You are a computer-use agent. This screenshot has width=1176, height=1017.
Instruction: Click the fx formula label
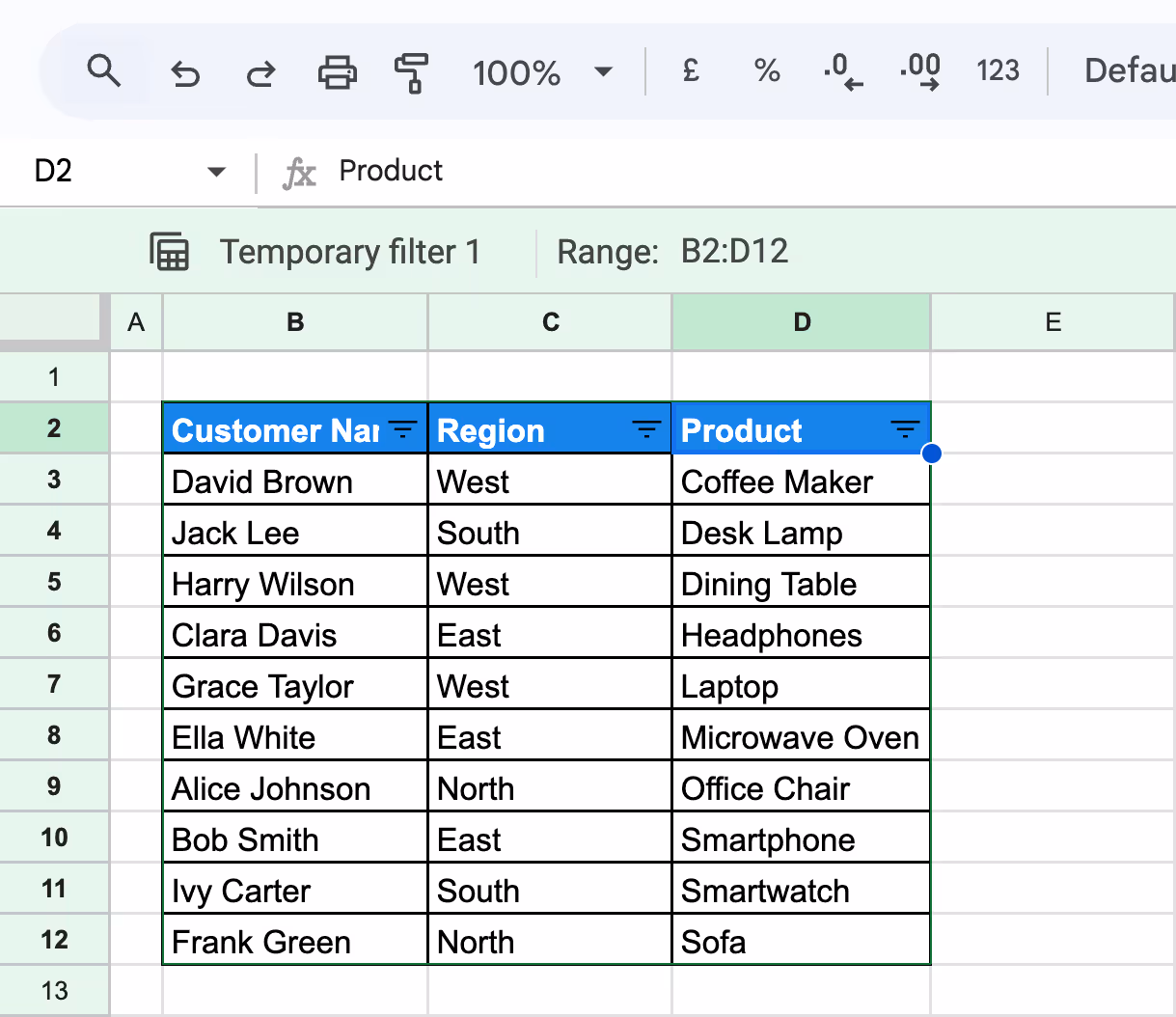pos(299,171)
